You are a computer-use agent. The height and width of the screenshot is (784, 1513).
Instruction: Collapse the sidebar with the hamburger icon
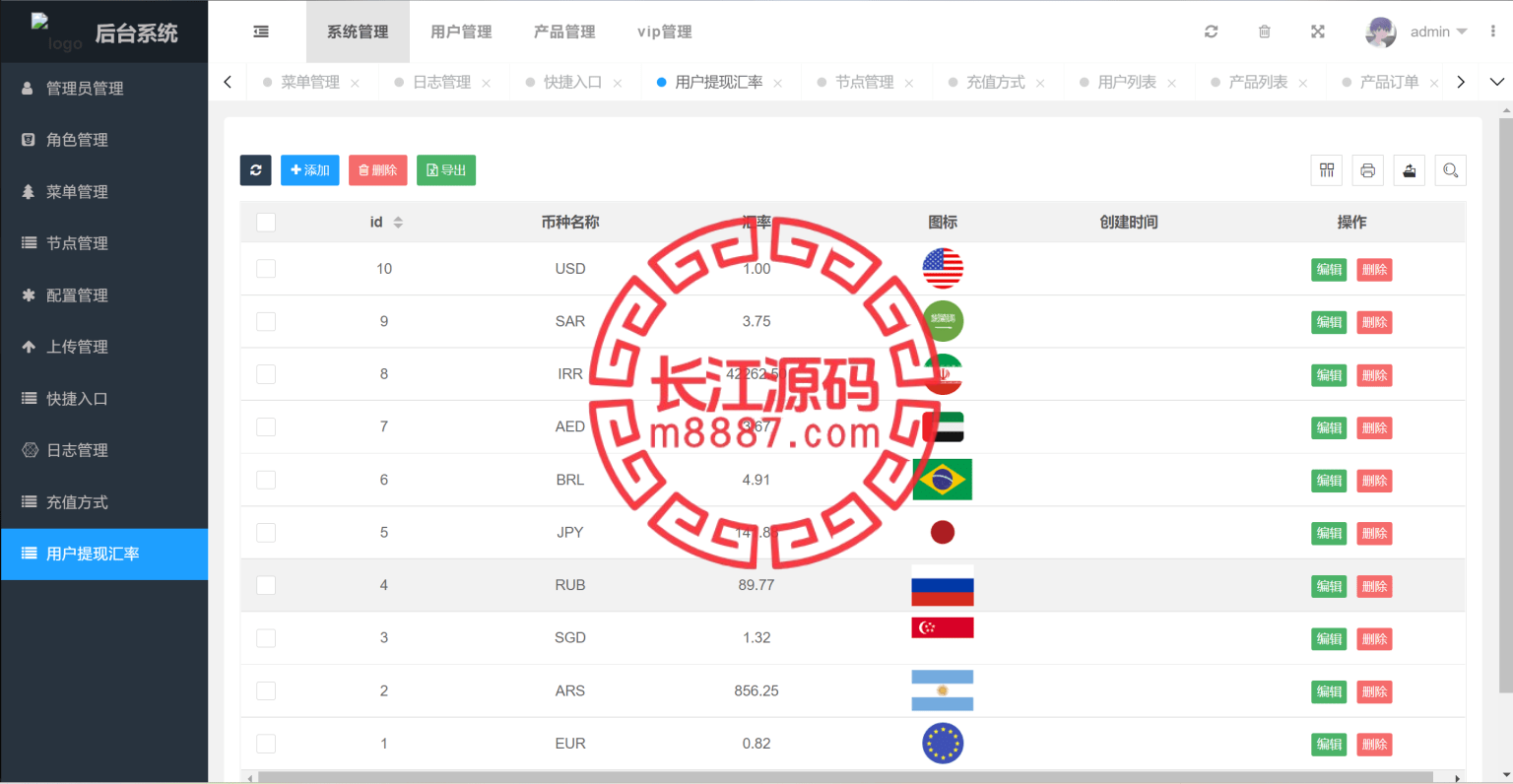(x=261, y=32)
